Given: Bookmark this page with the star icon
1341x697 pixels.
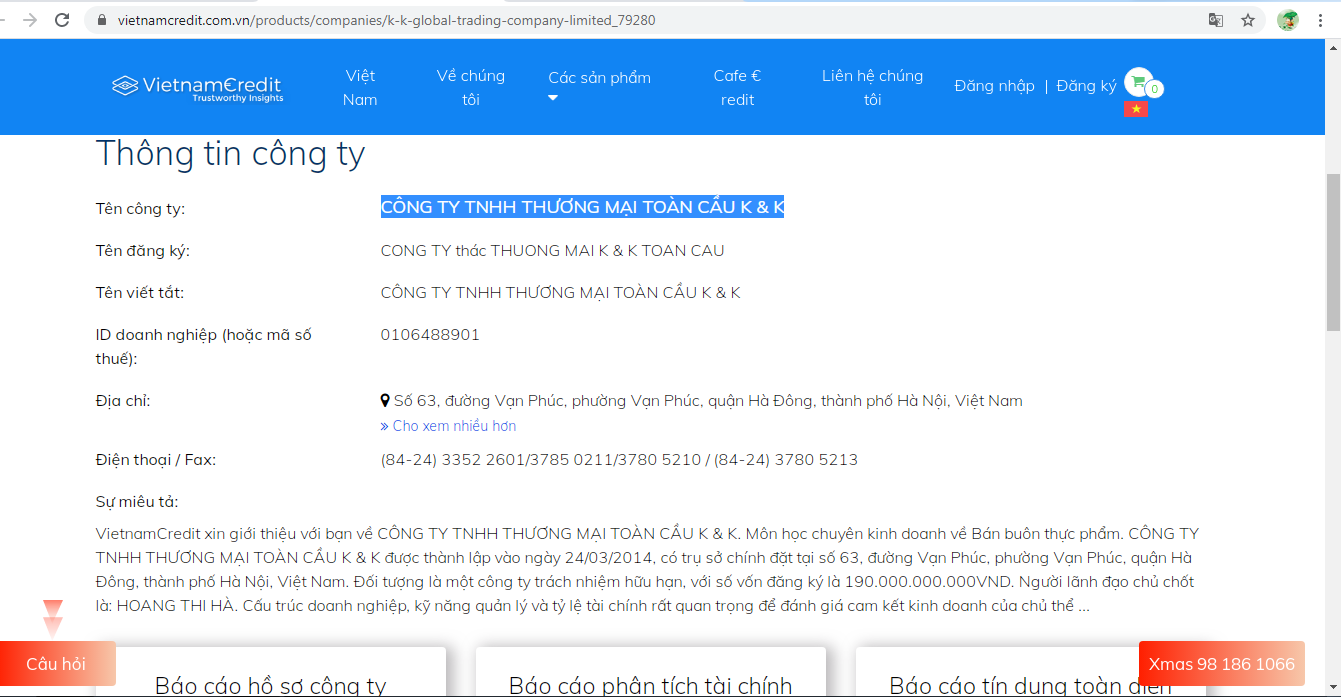Looking at the screenshot, I should (x=1248, y=20).
